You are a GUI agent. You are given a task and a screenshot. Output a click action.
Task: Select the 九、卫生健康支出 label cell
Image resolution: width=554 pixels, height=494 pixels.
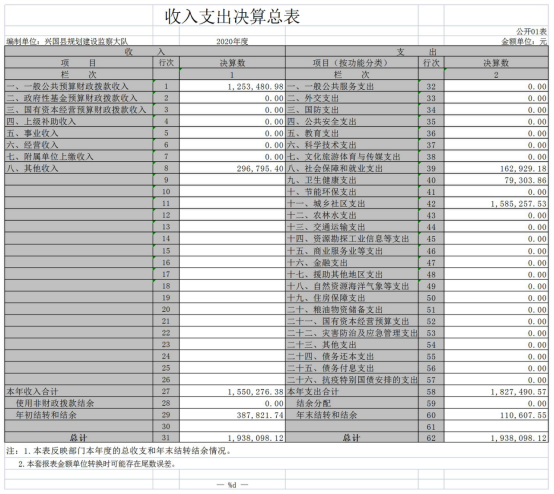[x=352, y=180]
